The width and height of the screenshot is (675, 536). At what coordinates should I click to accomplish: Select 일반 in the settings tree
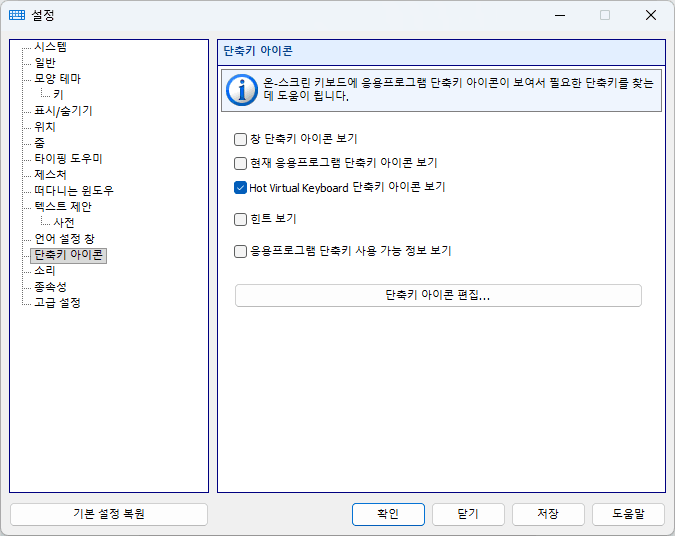pos(45,63)
